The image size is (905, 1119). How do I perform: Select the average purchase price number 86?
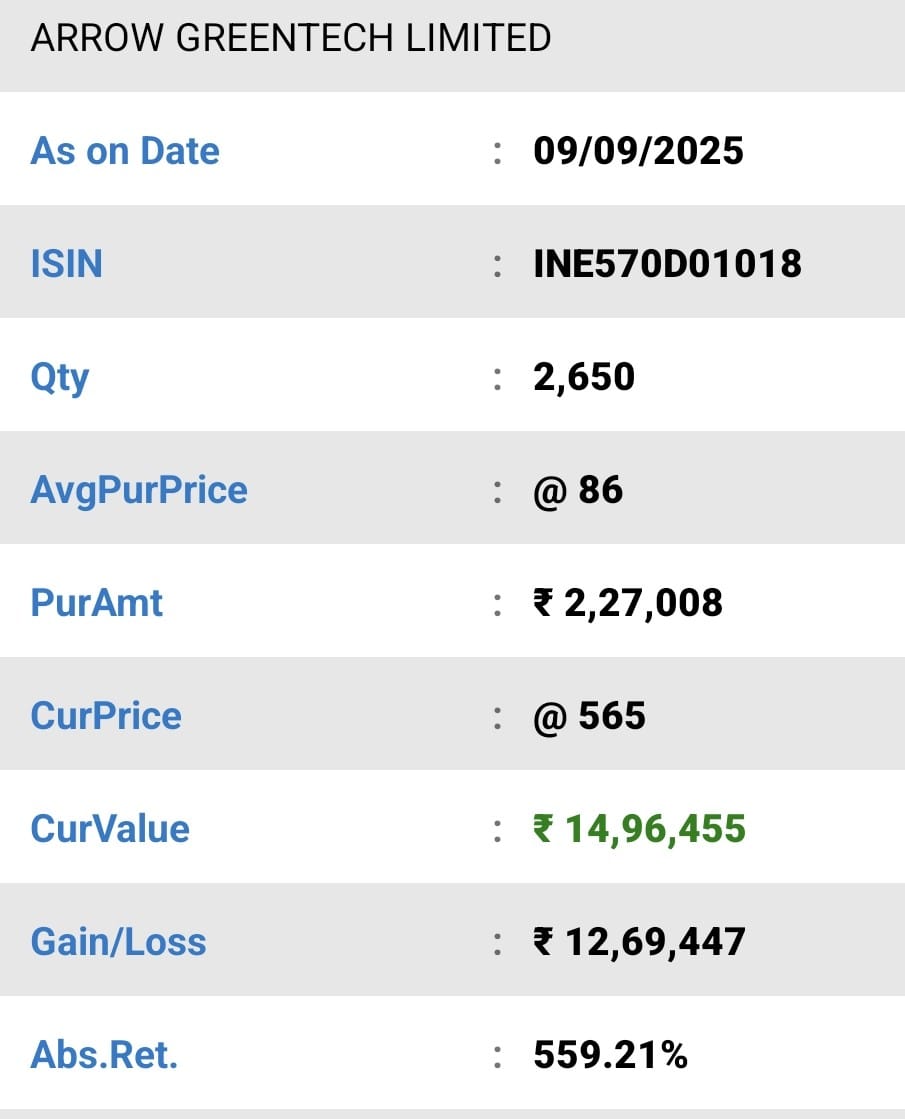pos(601,490)
